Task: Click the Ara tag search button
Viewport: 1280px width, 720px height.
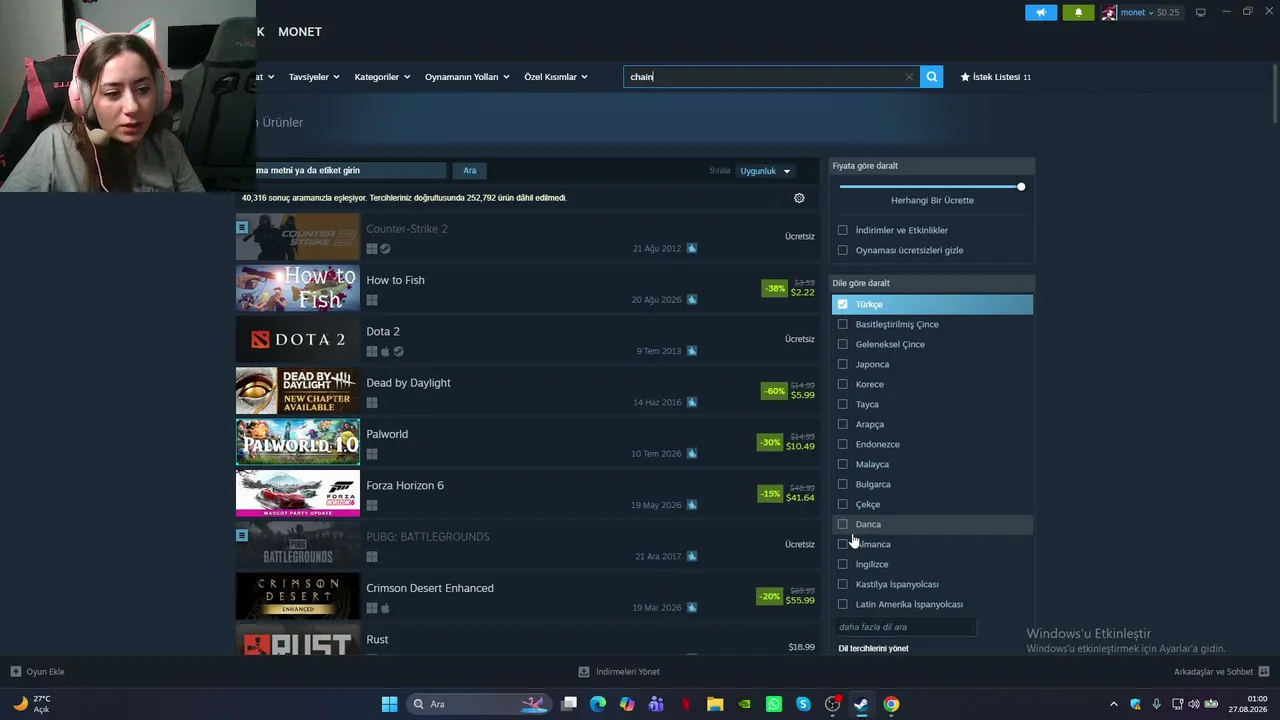Action: click(x=470, y=171)
